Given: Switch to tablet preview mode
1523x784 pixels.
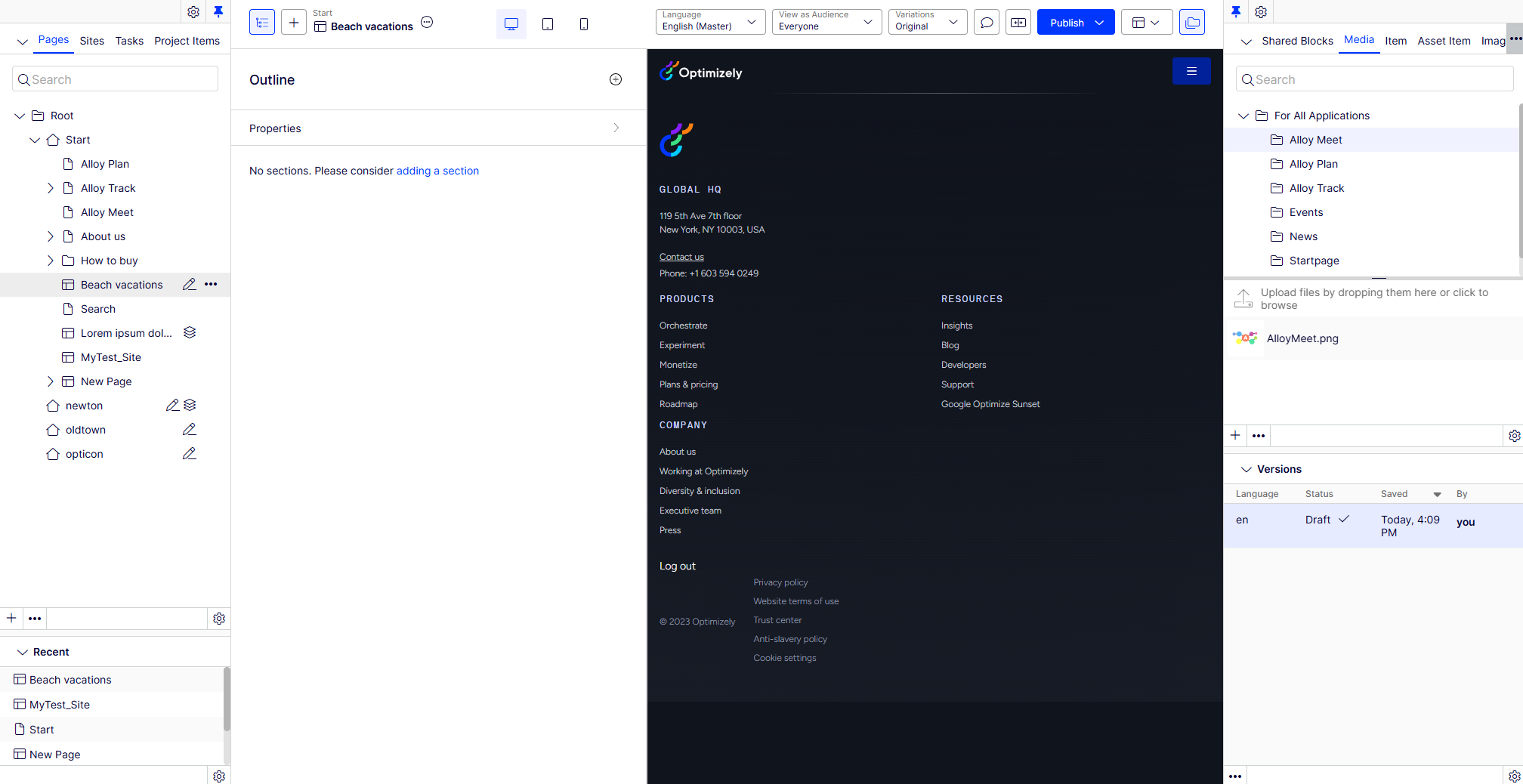Looking at the screenshot, I should click(548, 24).
